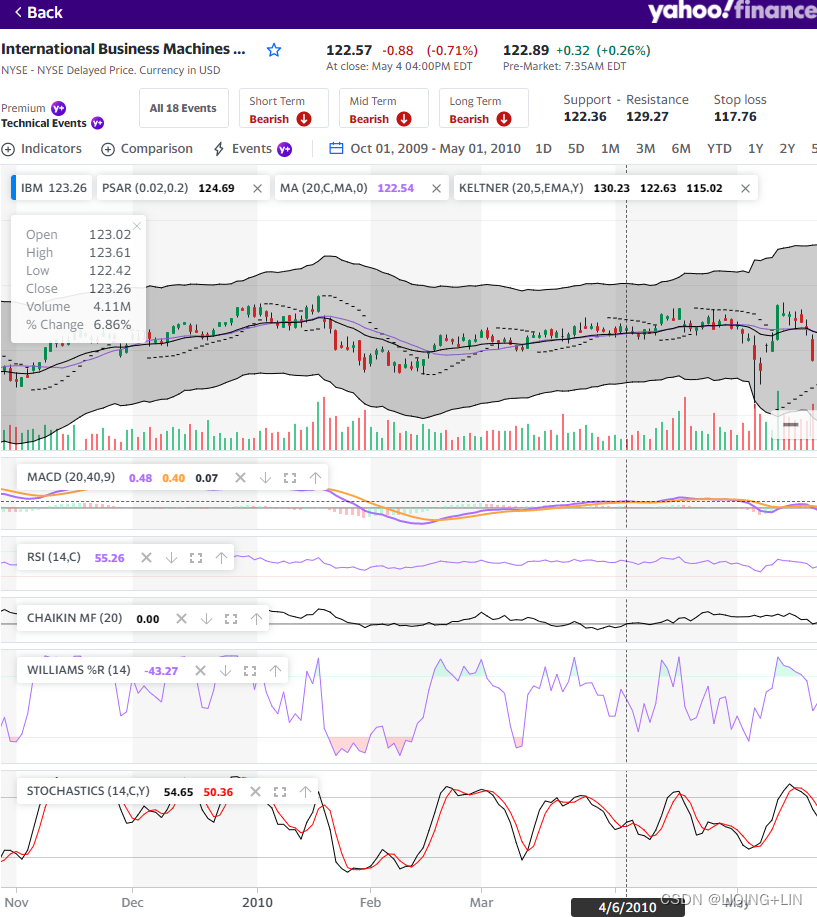Remove the MA (20,C,MA,0) indicator
817x917 pixels.
point(436,188)
